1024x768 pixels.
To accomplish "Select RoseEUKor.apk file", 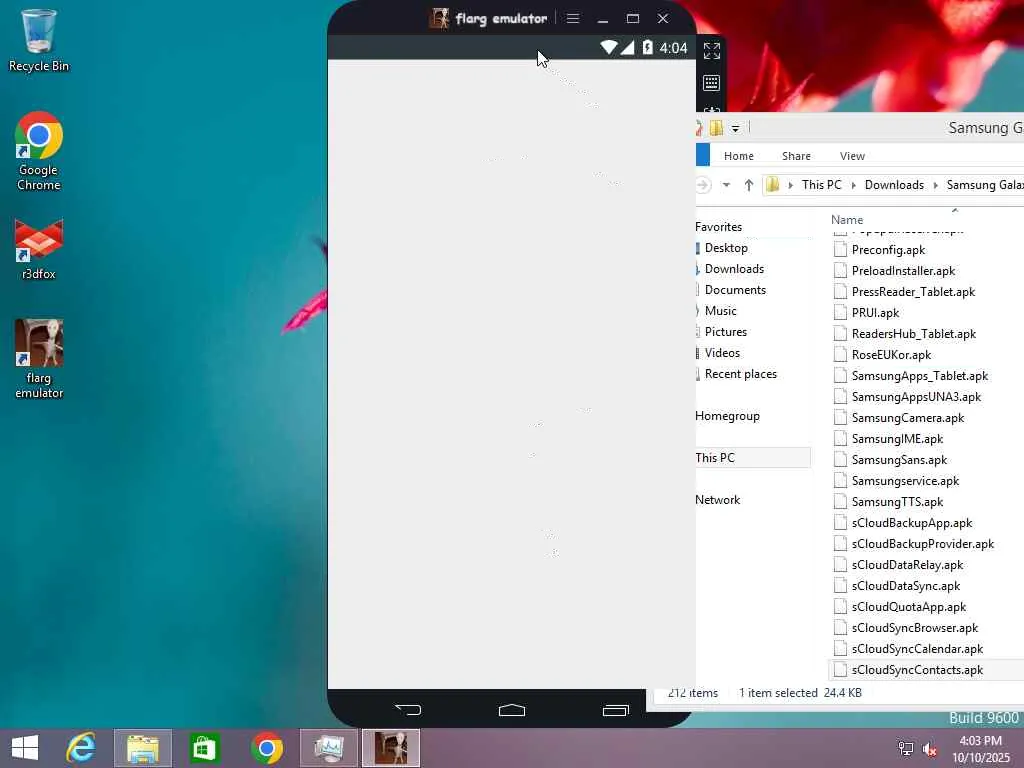I will (891, 355).
